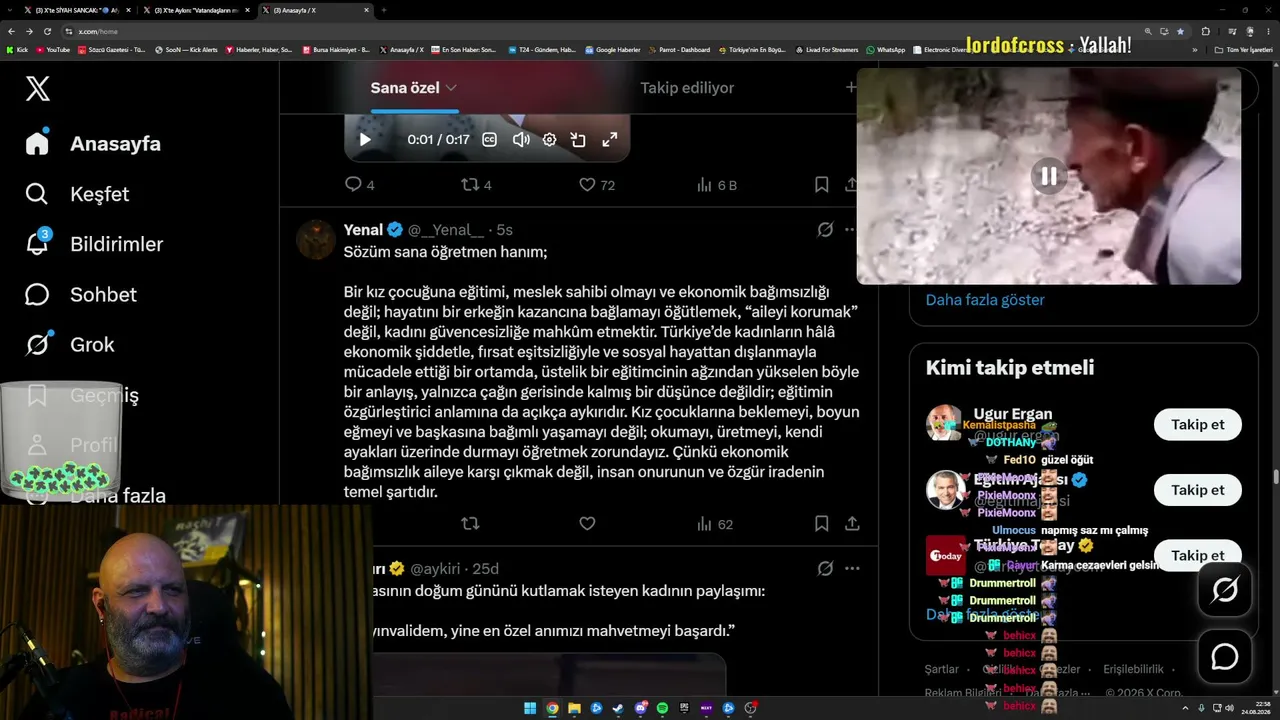Open the YouTube bookmark
Image resolution: width=1280 pixels, height=720 pixels.
53,49
